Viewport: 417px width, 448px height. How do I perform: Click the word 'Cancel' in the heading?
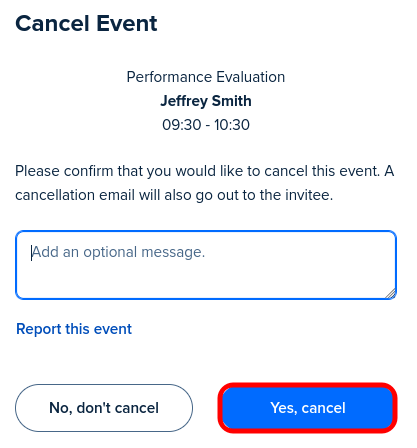coord(52,24)
